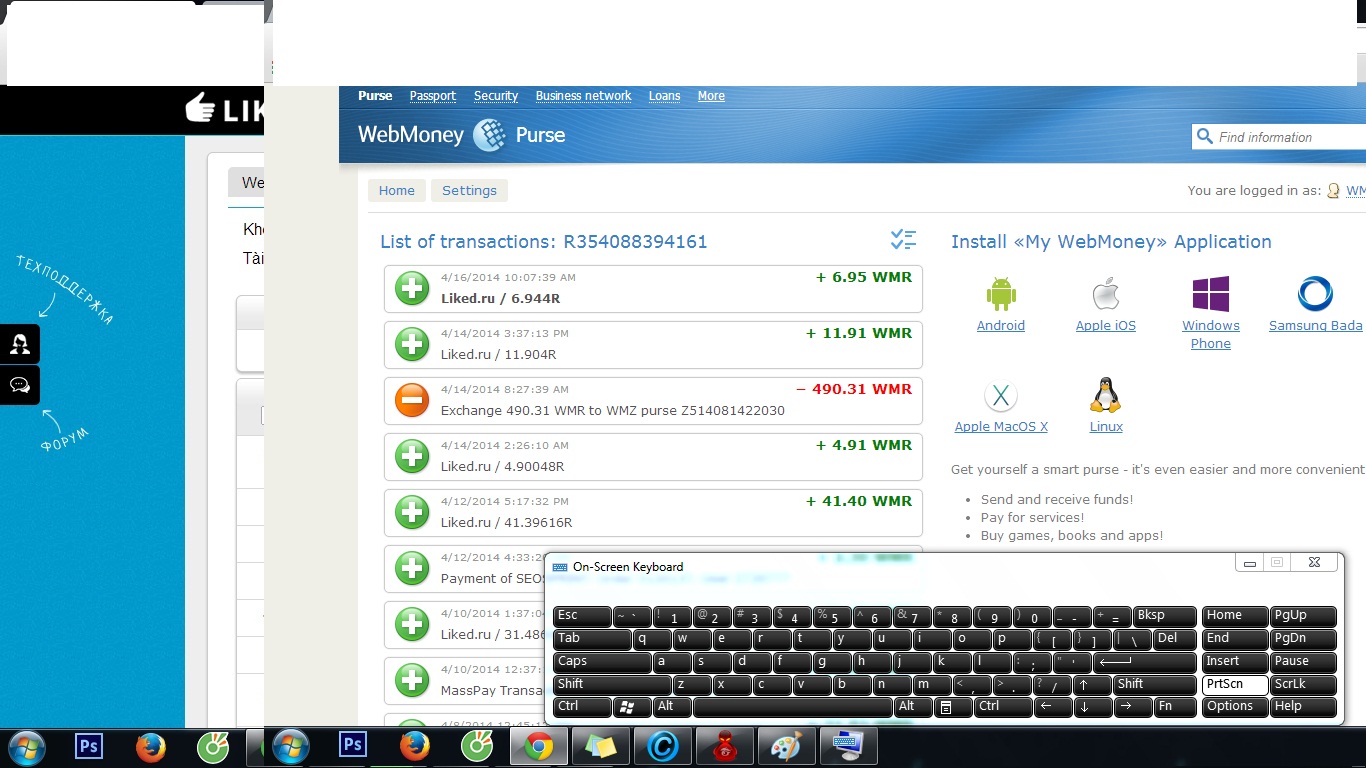The width and height of the screenshot is (1366, 768).
Task: Click the Help key on On-Screen Keyboard
Action: click(1303, 707)
